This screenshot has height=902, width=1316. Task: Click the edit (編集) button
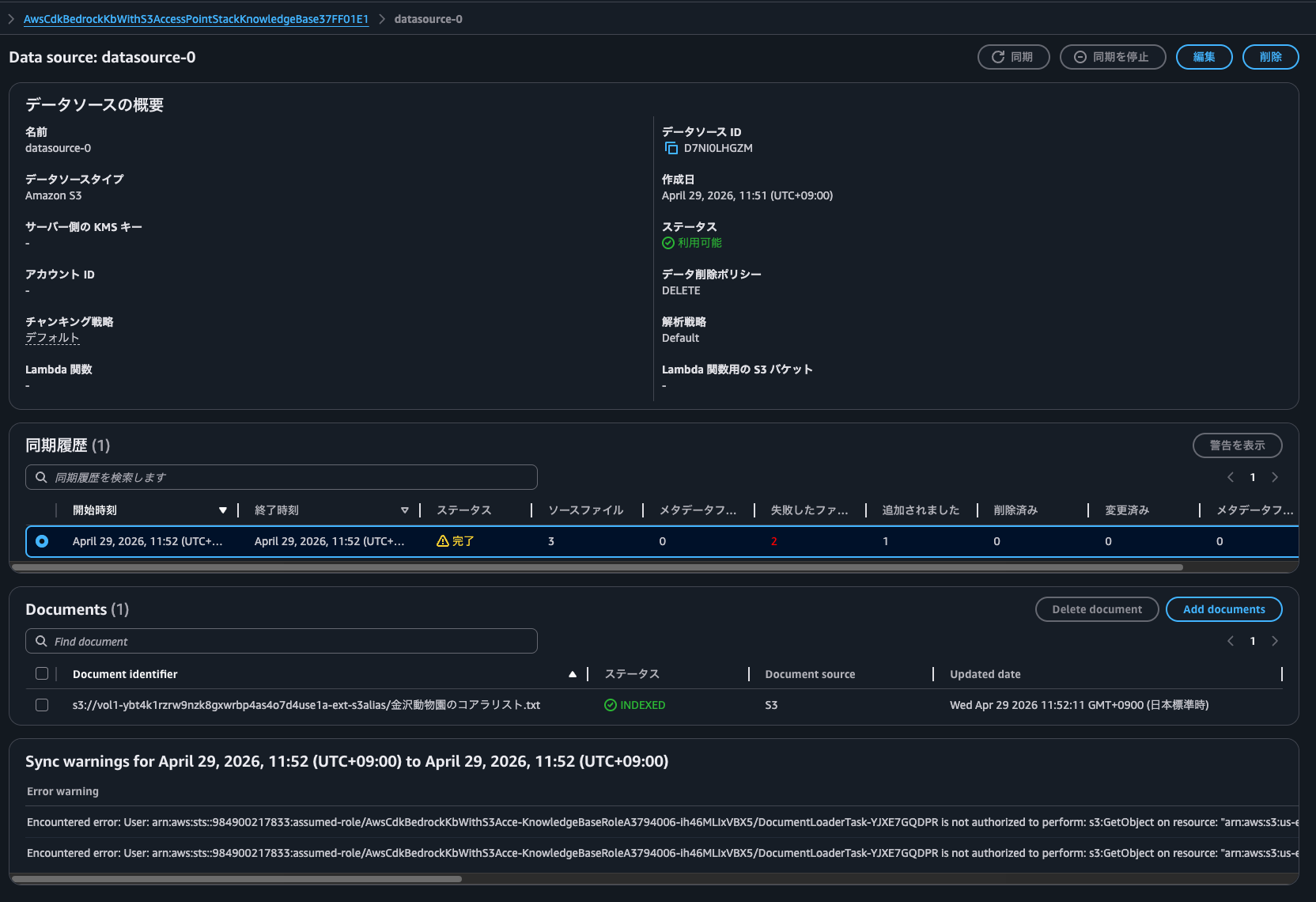point(1204,57)
